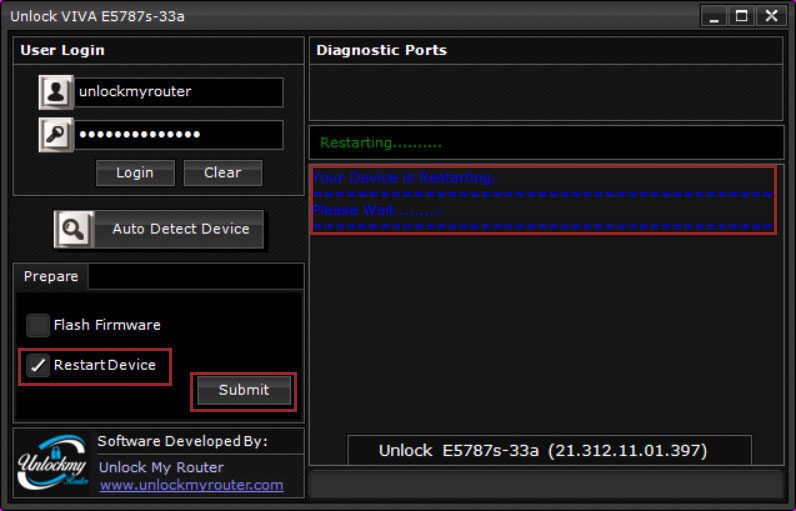Select 'Please Wait..........' log line
The height and width of the screenshot is (511, 796).
point(378,210)
